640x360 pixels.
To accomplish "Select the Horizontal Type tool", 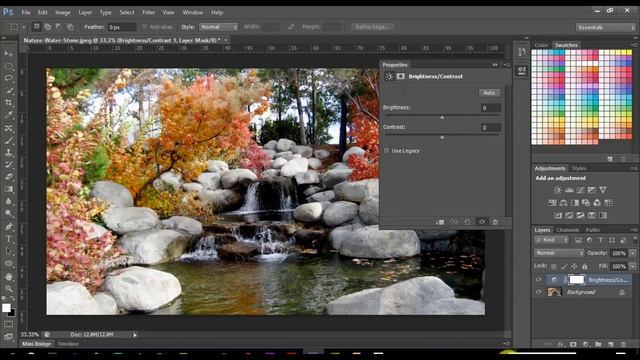I will click(x=8, y=239).
